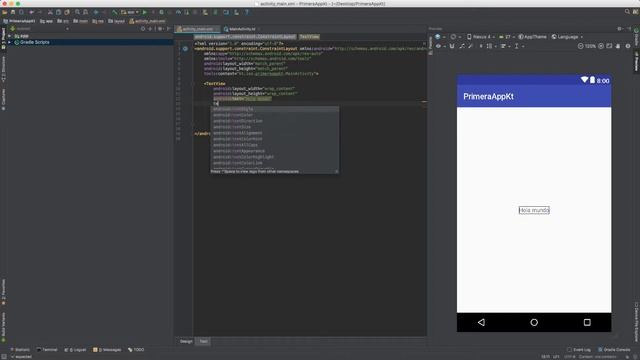Zoom out the layout preview

[x=580, y=46]
